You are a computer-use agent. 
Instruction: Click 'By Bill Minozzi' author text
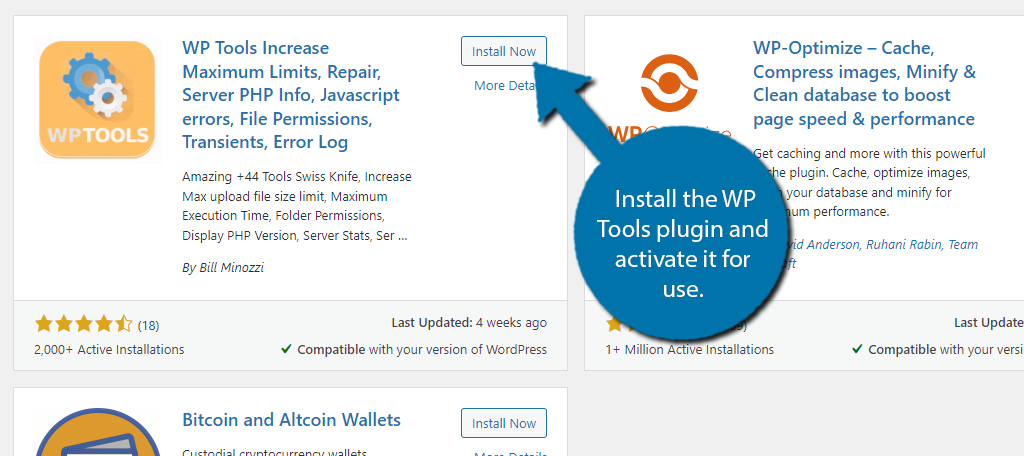click(223, 267)
